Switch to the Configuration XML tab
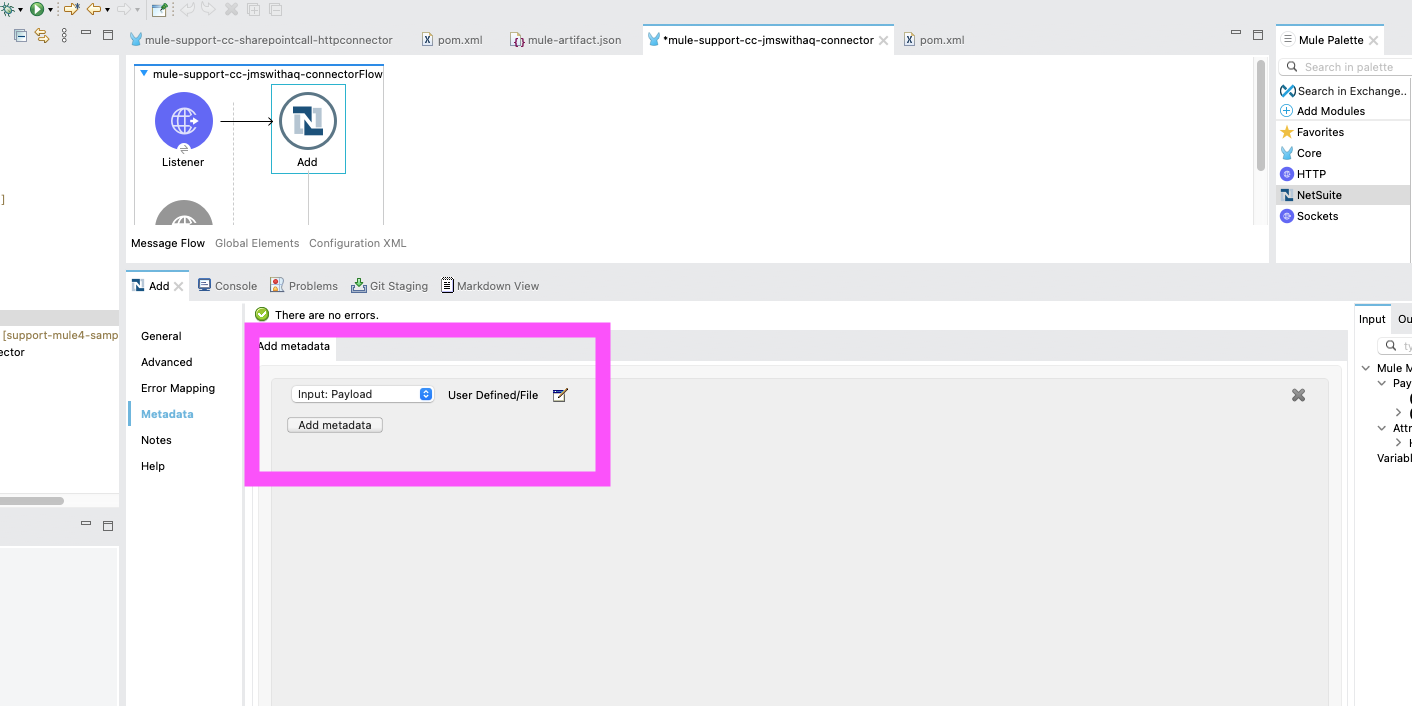 point(357,243)
